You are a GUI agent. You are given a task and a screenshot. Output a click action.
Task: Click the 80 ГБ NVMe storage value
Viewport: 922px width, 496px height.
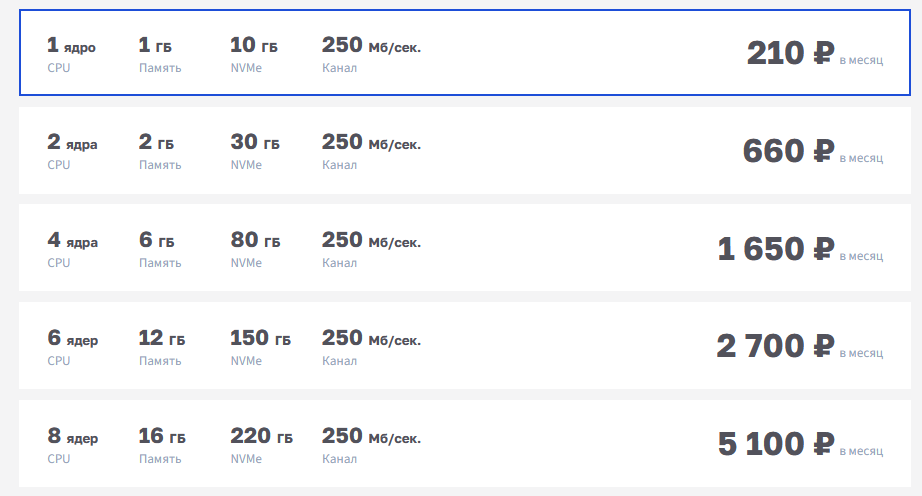pyautogui.click(x=255, y=241)
